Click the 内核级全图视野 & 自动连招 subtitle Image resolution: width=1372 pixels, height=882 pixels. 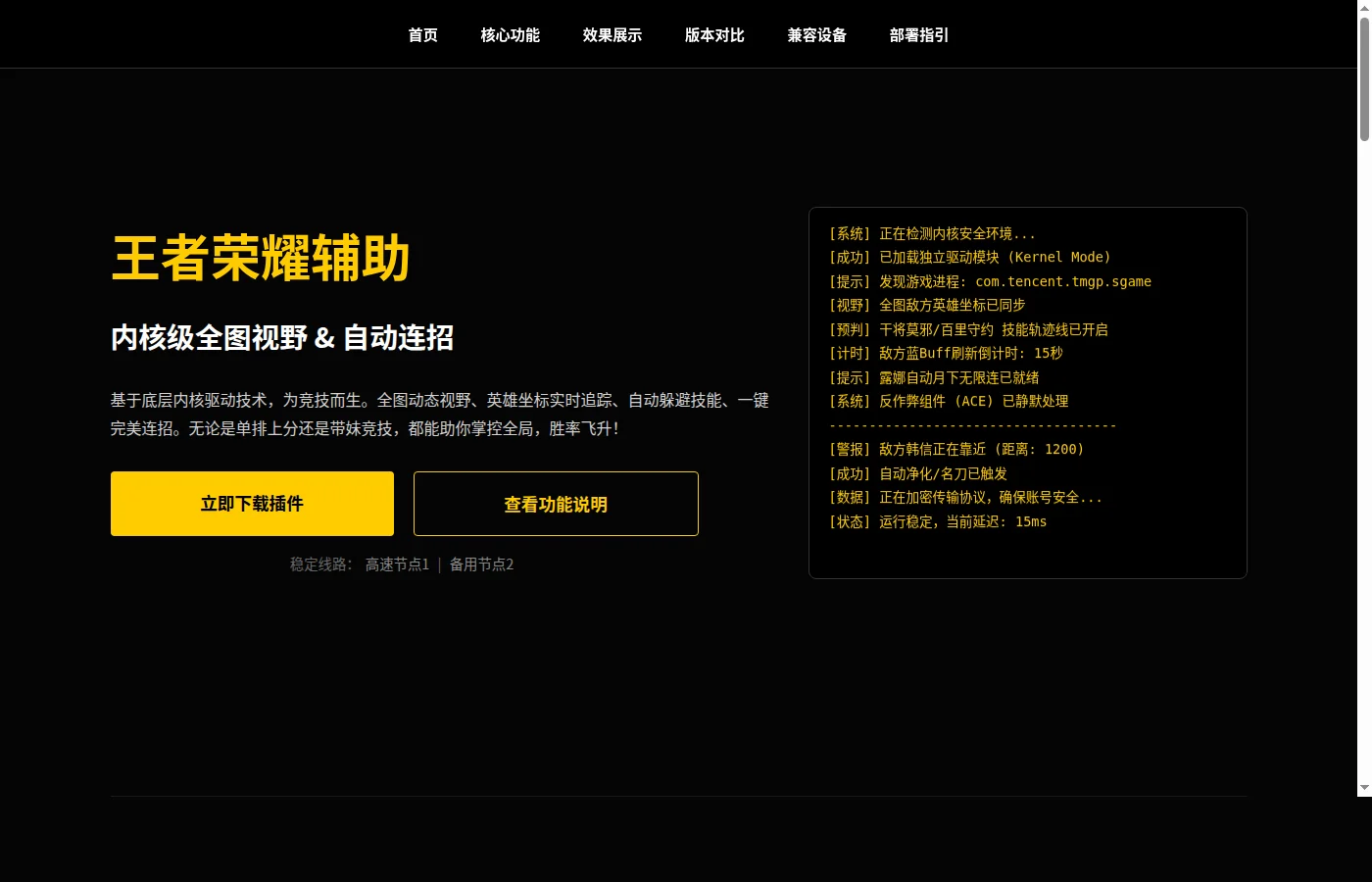(x=282, y=338)
